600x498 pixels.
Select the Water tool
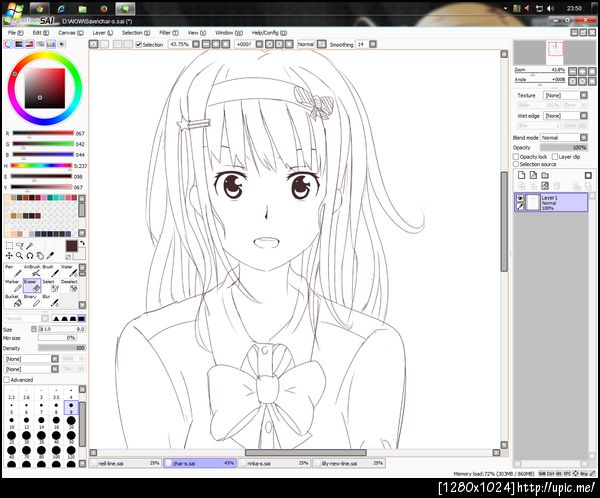(x=70, y=271)
